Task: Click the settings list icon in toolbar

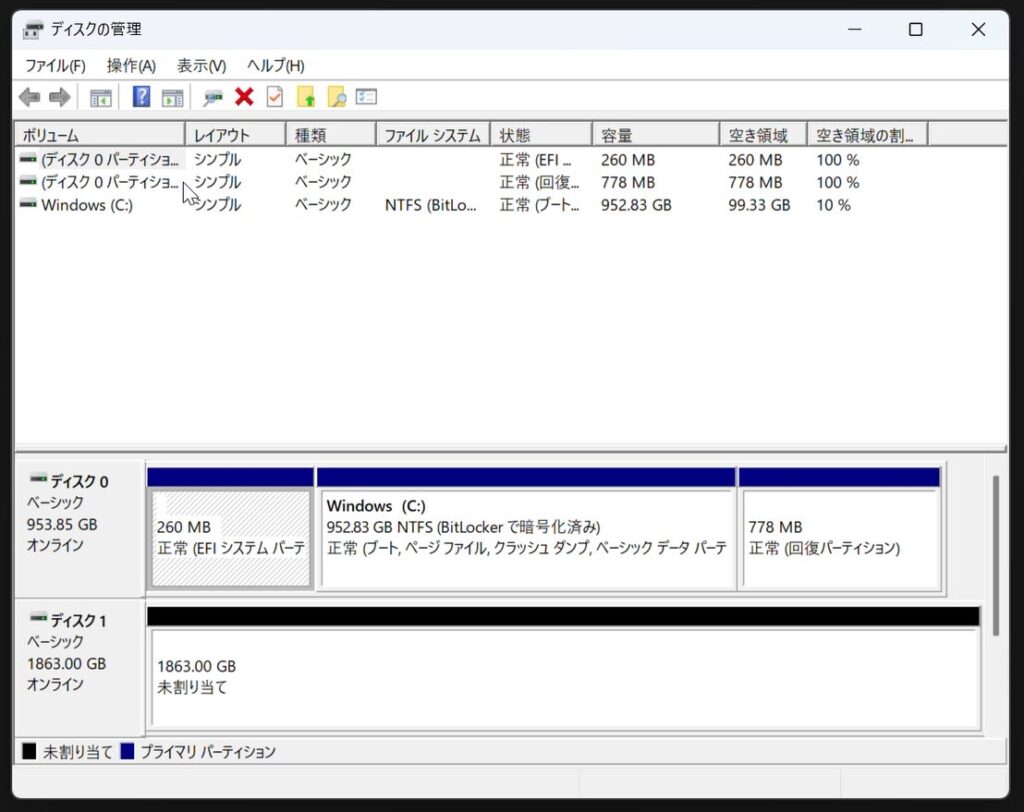Action: (x=366, y=97)
